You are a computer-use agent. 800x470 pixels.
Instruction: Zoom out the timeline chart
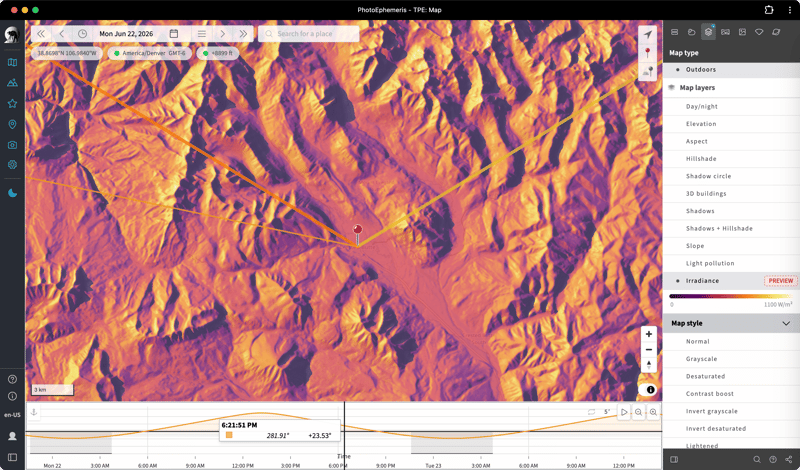click(638, 412)
